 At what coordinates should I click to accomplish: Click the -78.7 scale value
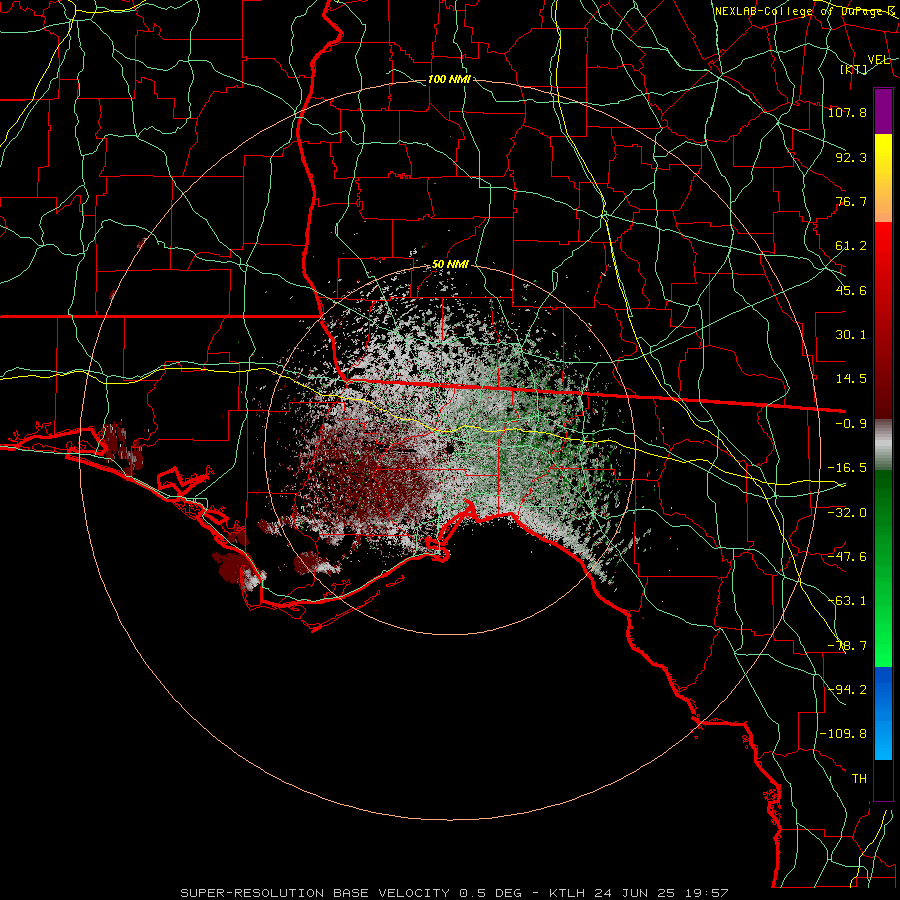click(x=847, y=645)
